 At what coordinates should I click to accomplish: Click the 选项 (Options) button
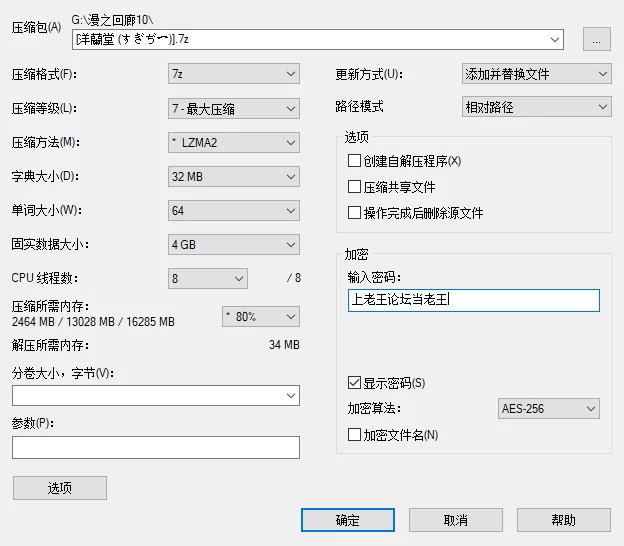[60, 488]
